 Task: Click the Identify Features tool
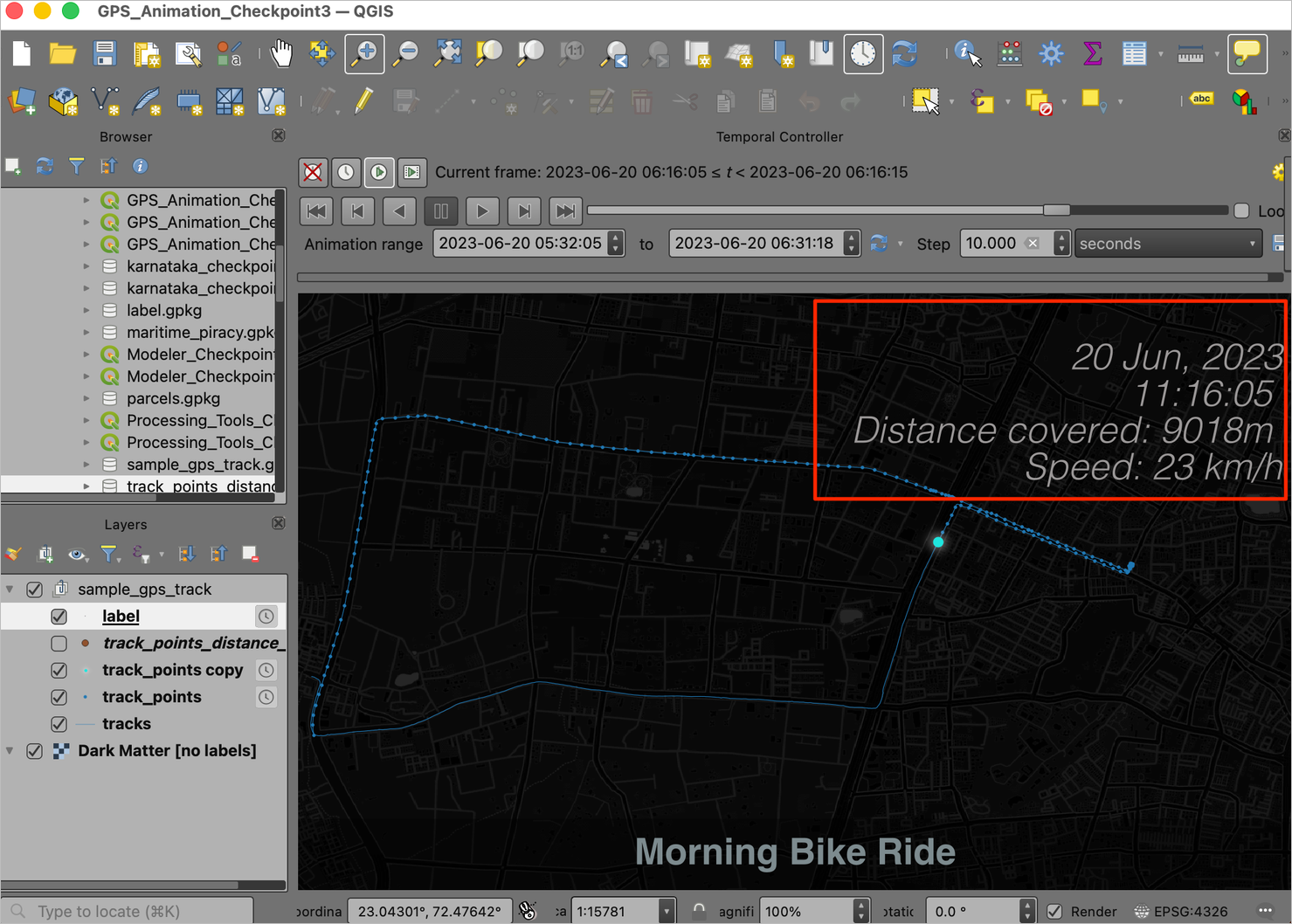coord(967,54)
